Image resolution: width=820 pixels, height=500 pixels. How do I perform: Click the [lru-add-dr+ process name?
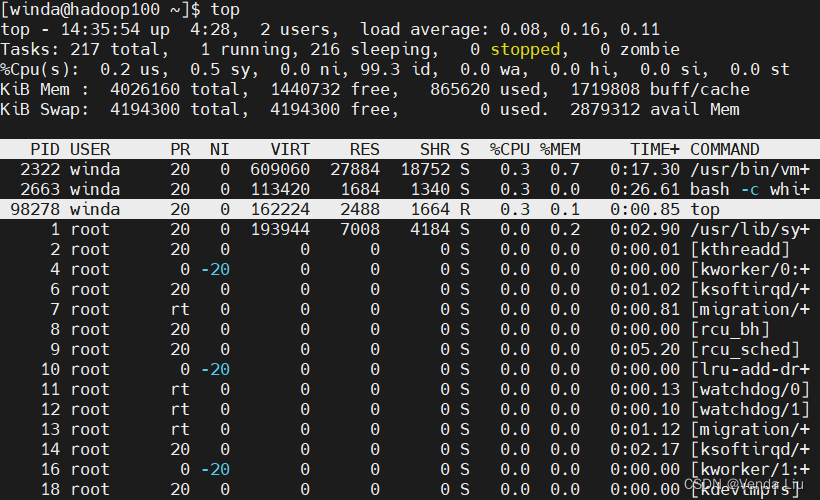(750, 369)
